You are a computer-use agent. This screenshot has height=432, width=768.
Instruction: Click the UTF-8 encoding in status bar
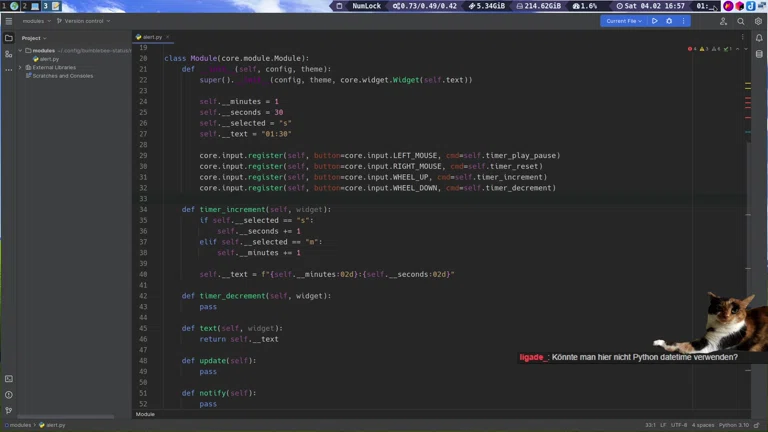(679, 425)
